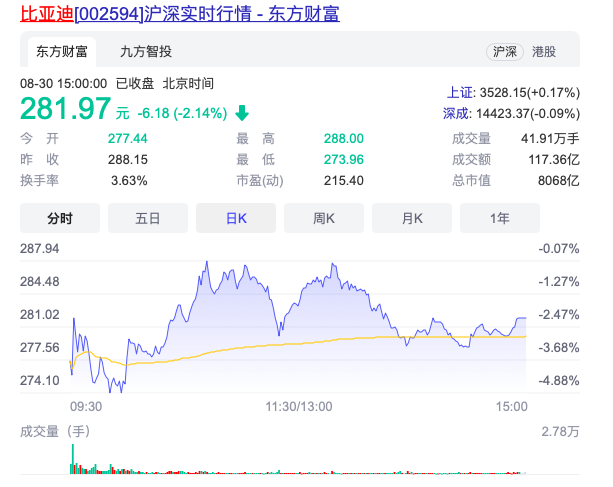The height and width of the screenshot is (487, 613).
Task: Click the current price 281.97
Action: tap(65, 108)
